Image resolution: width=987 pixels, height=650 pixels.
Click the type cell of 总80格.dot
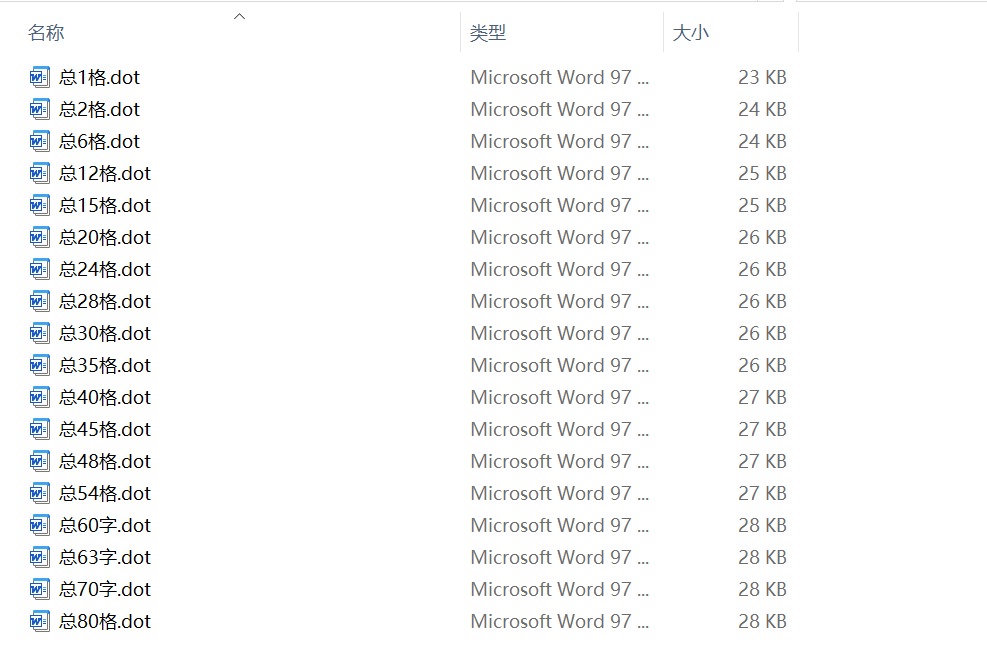tap(560, 622)
